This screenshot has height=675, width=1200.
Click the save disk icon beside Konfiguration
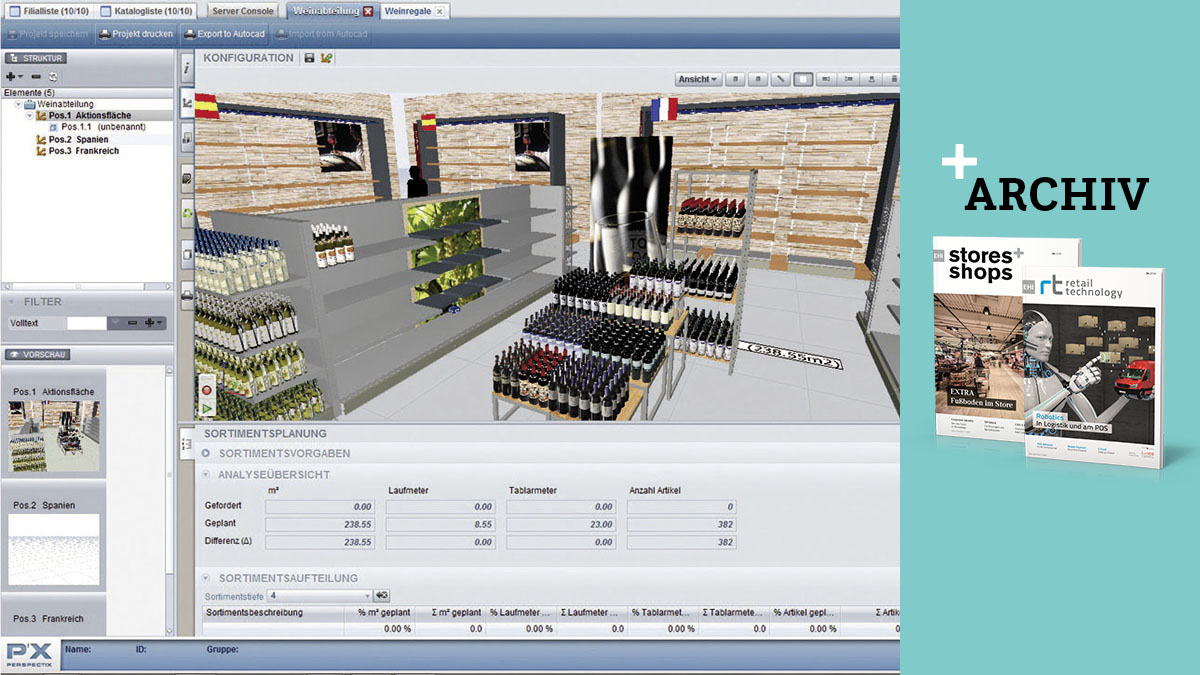coord(309,58)
